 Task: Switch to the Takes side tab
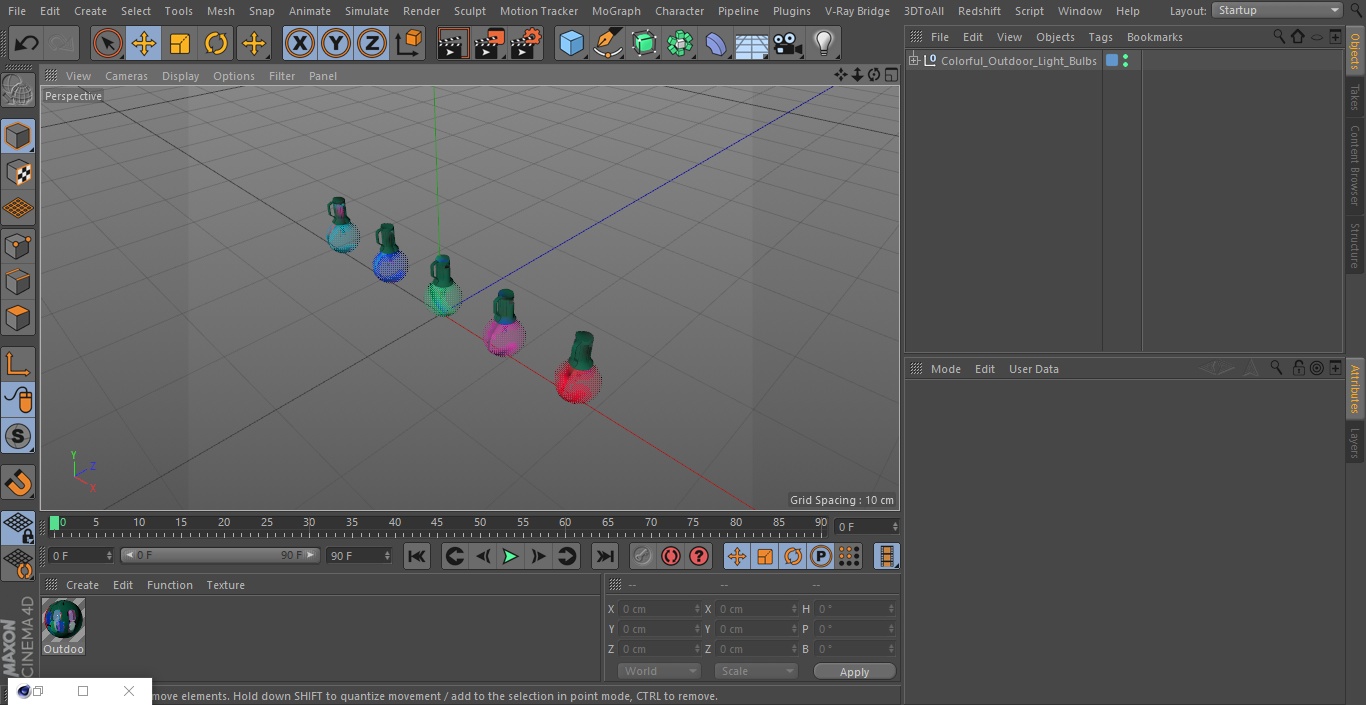1355,97
